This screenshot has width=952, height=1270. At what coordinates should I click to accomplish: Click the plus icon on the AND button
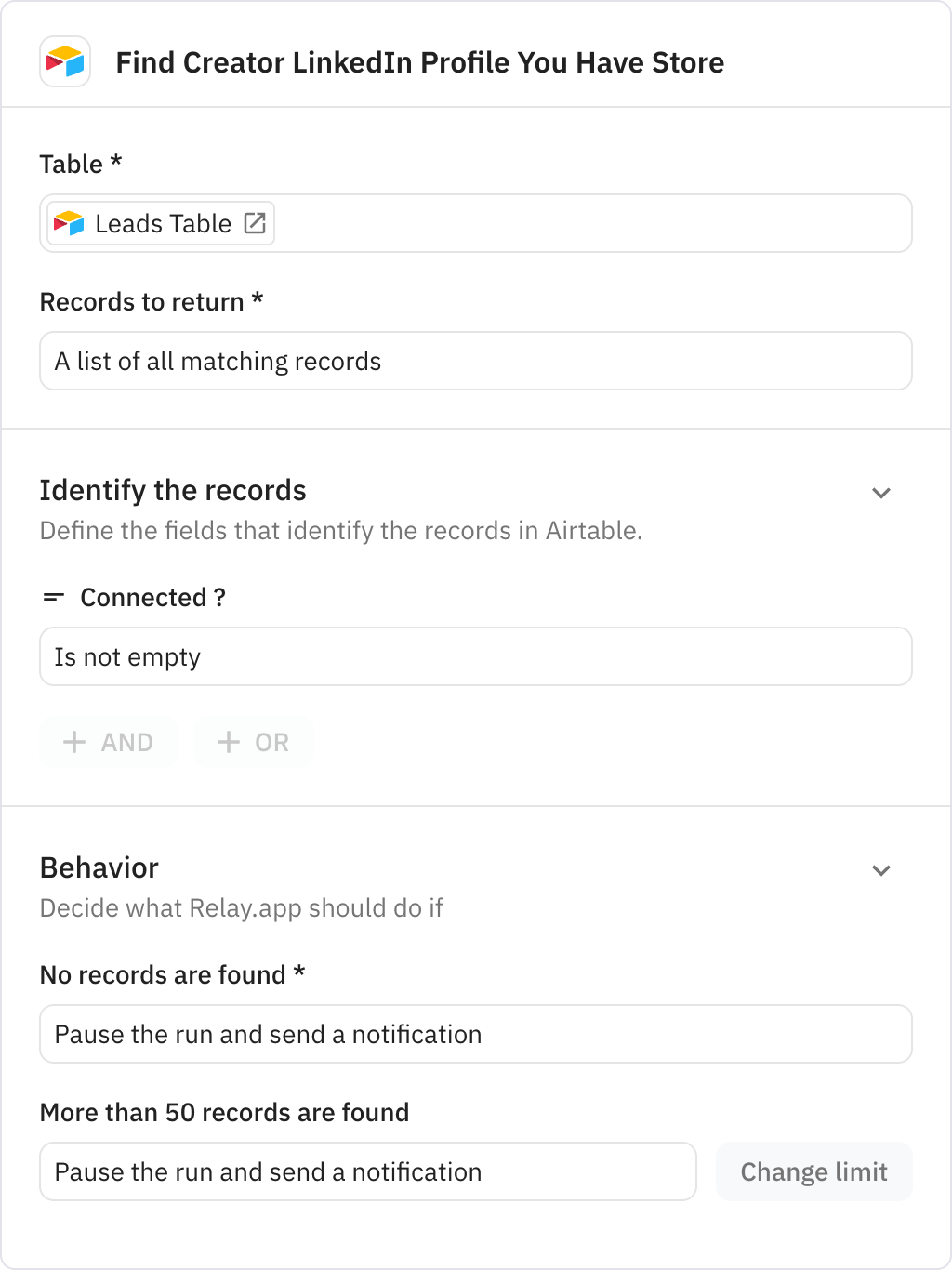point(73,742)
